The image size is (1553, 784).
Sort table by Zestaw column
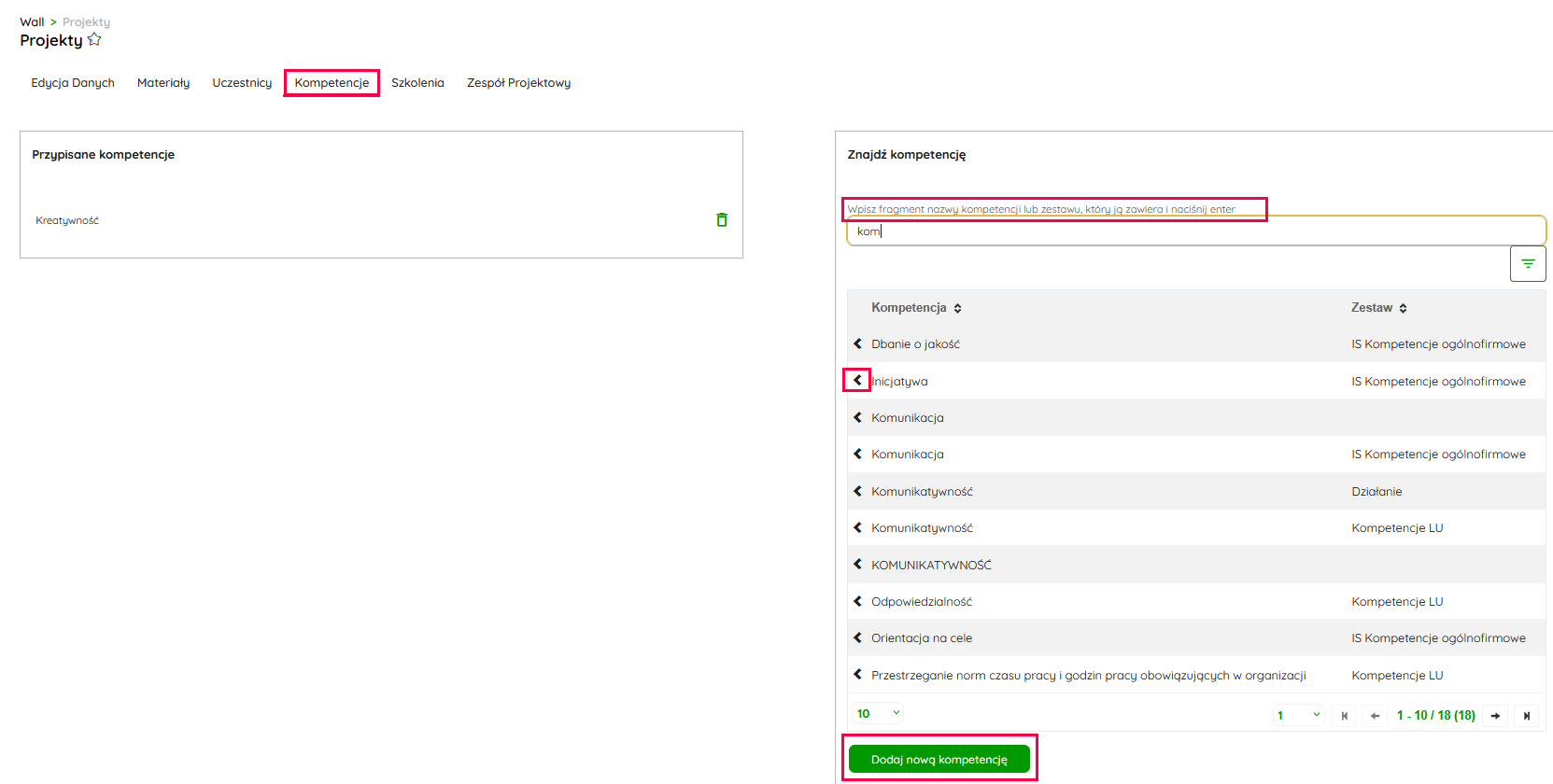(x=1403, y=308)
